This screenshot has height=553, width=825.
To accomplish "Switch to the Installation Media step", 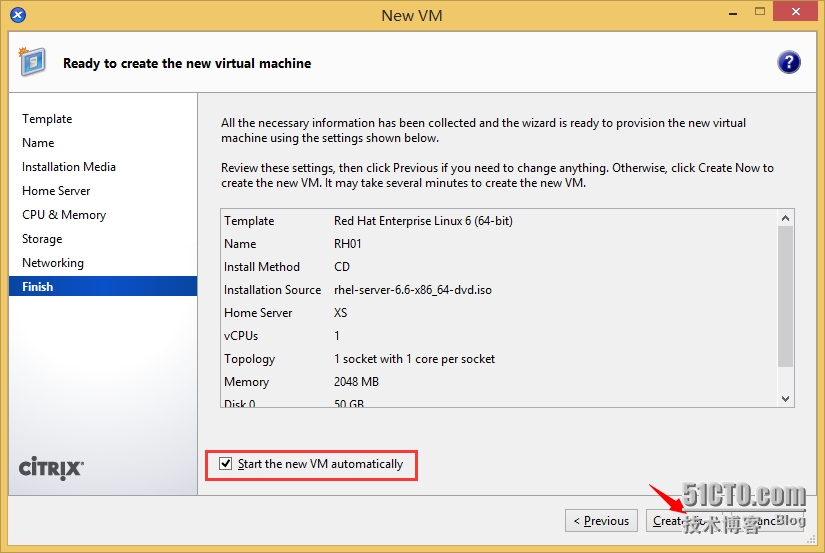I will pyautogui.click(x=69, y=167).
